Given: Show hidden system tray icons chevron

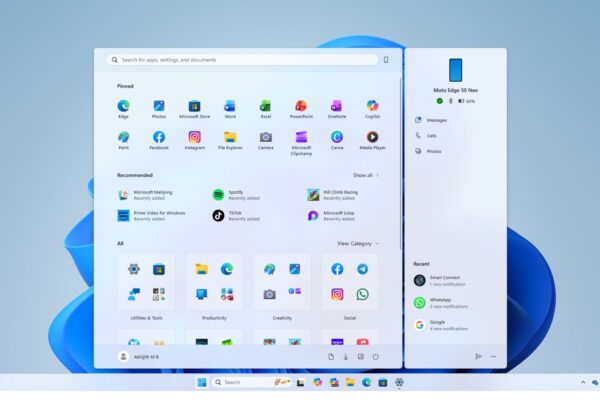Looking at the screenshot, I should tap(583, 382).
